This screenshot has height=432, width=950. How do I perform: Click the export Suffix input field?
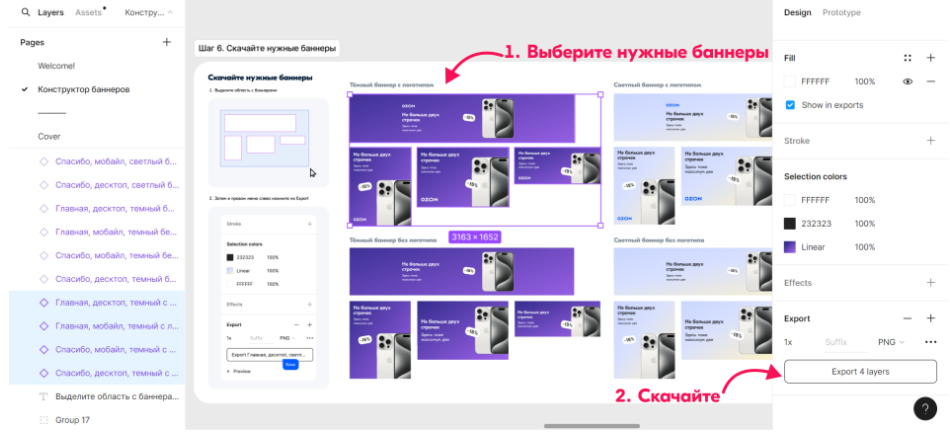836,342
